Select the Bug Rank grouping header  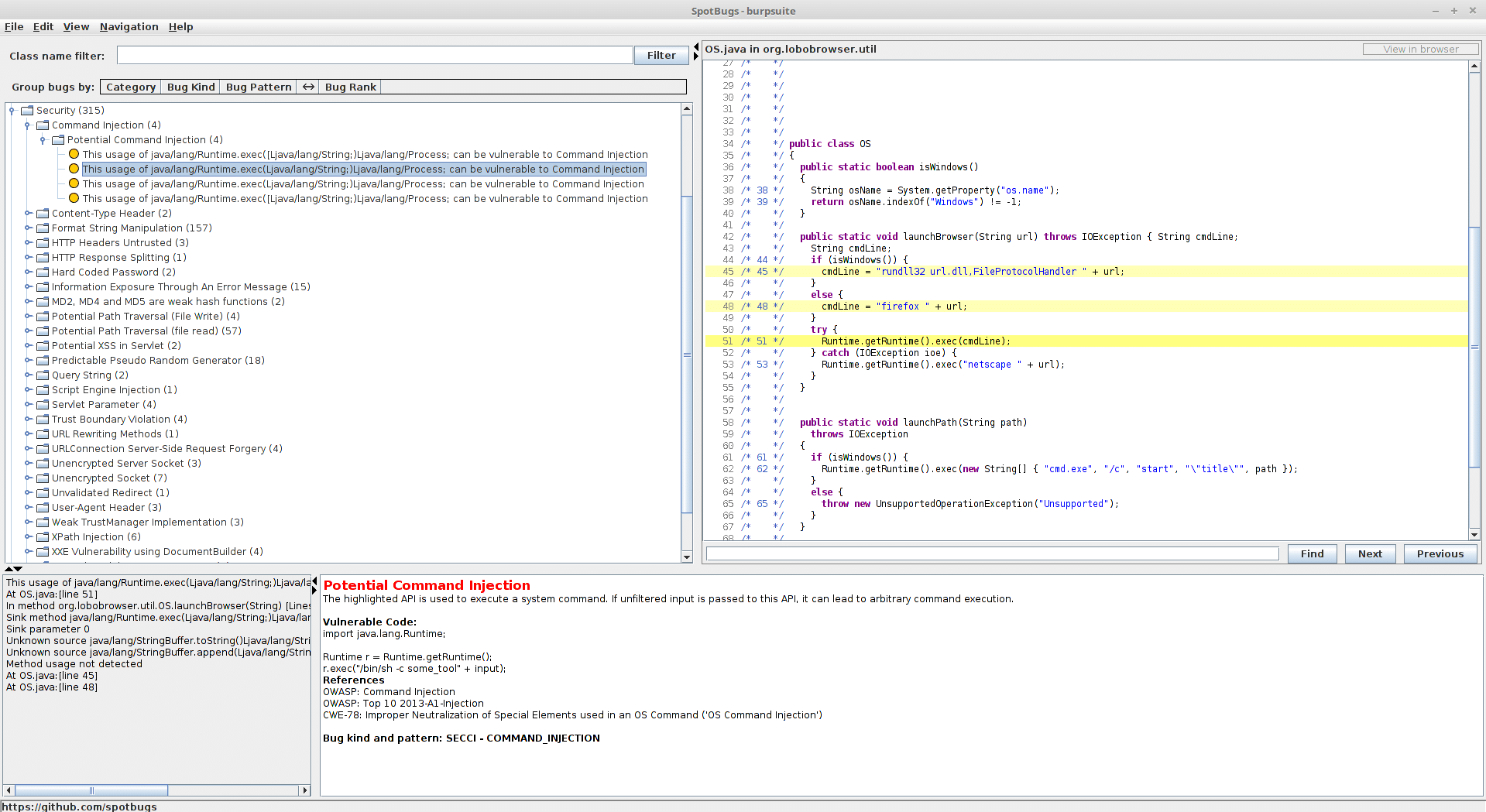pos(351,87)
